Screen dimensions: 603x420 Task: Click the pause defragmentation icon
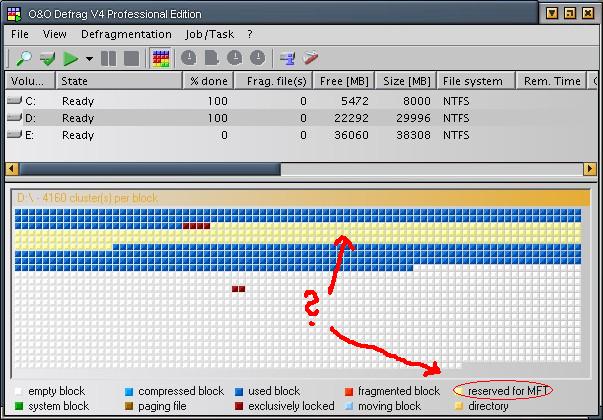pos(108,58)
